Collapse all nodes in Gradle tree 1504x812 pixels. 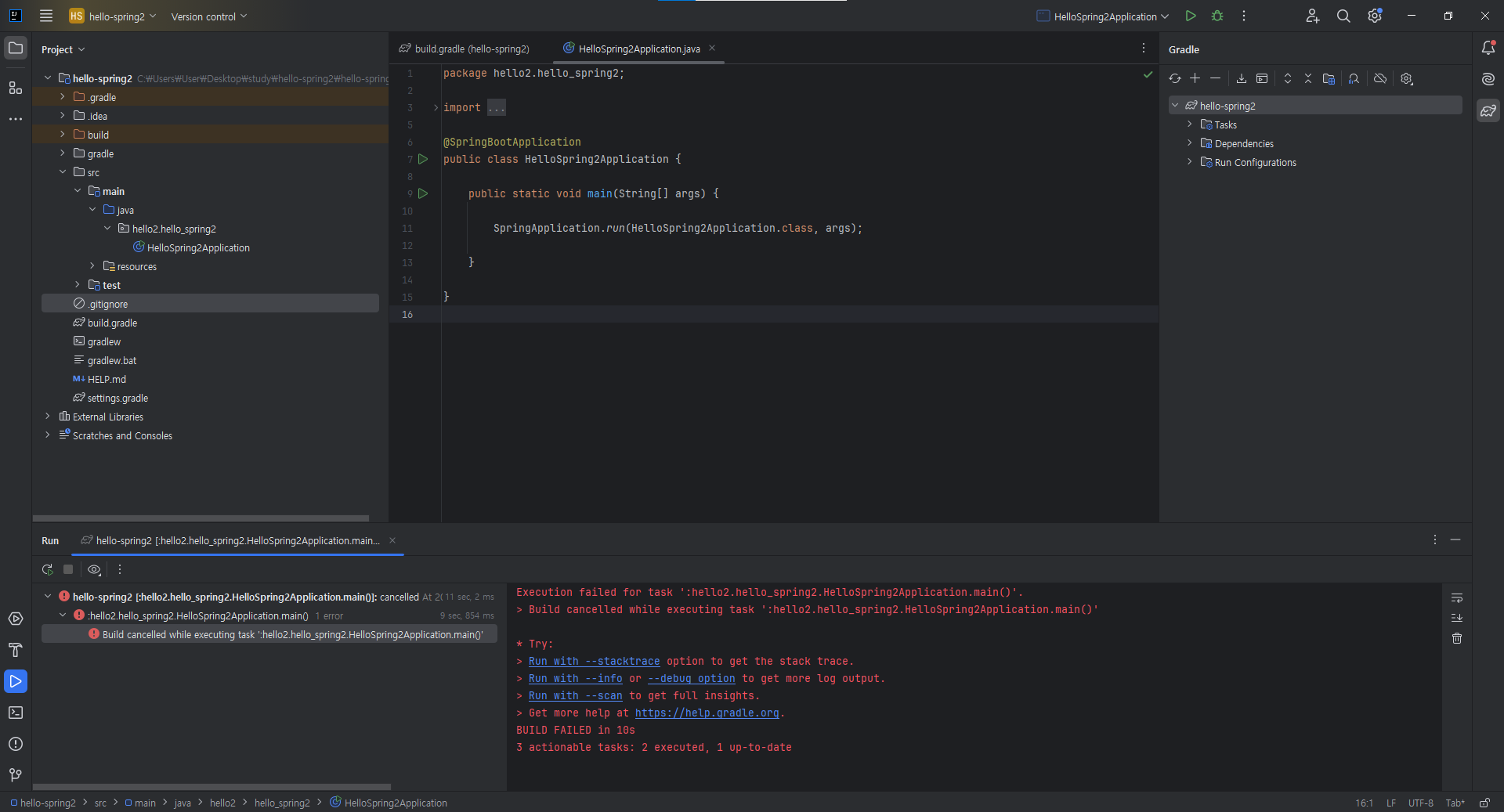(x=1308, y=78)
